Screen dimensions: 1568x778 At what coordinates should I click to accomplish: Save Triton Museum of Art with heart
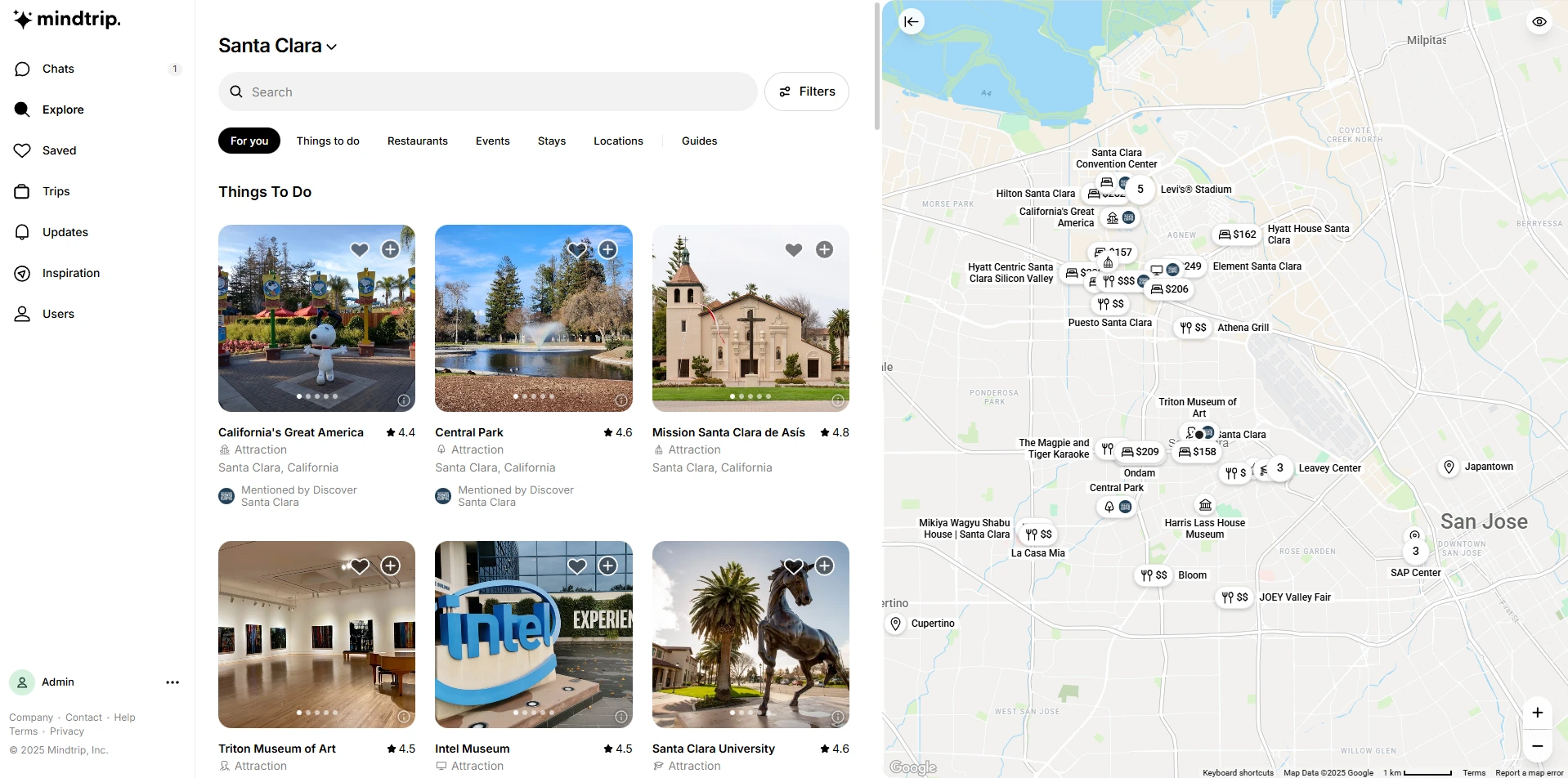[x=360, y=566]
